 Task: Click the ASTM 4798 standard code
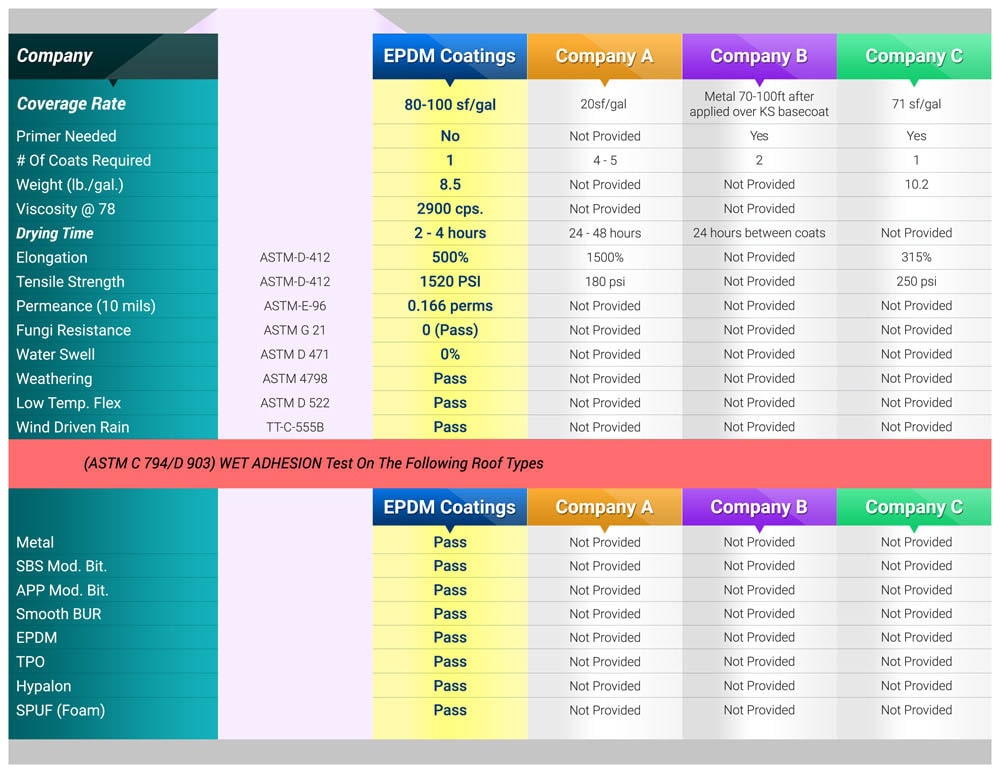tap(295, 379)
